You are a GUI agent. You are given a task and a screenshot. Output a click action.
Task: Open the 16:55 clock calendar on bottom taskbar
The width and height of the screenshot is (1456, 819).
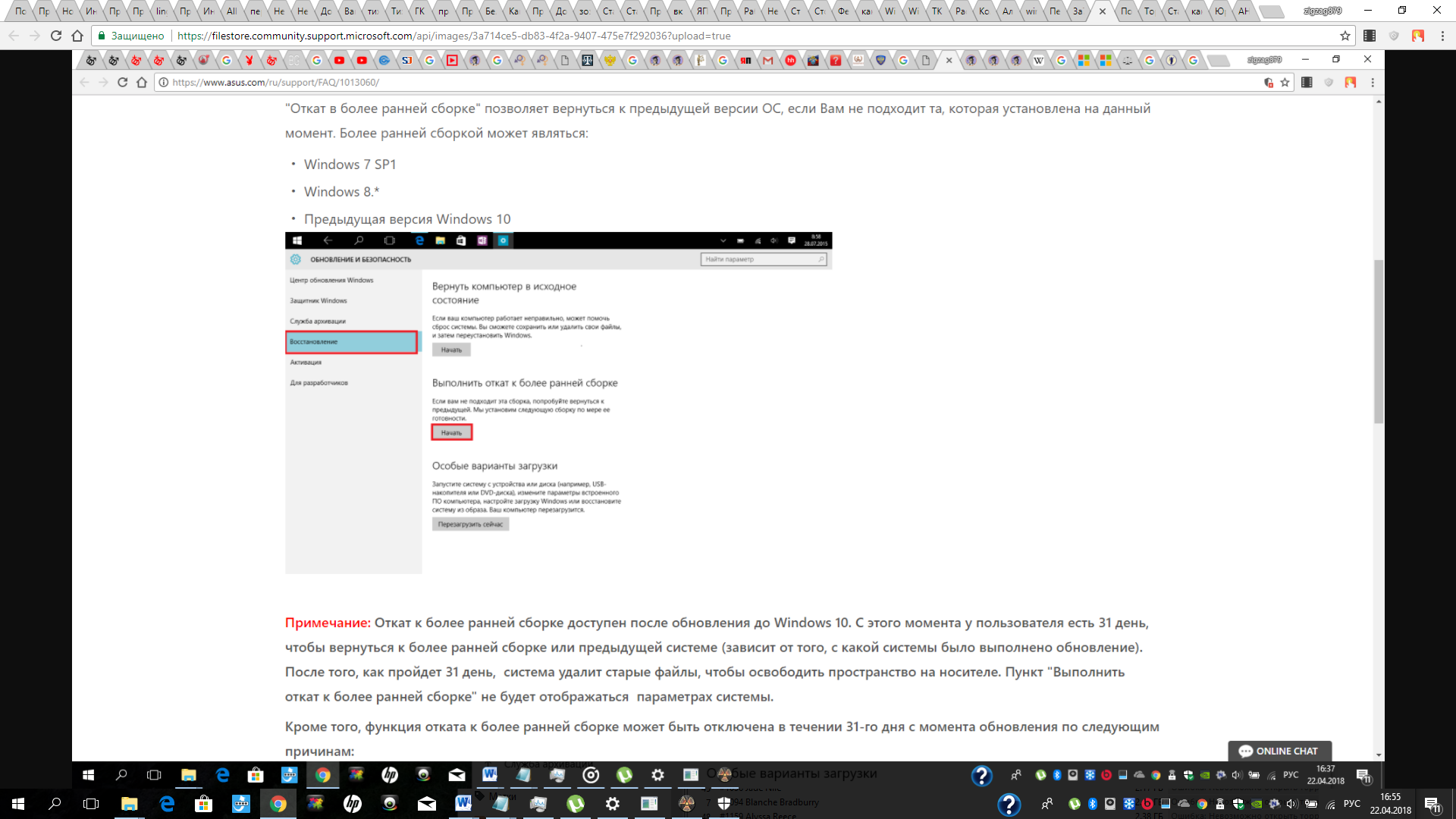point(1391,804)
